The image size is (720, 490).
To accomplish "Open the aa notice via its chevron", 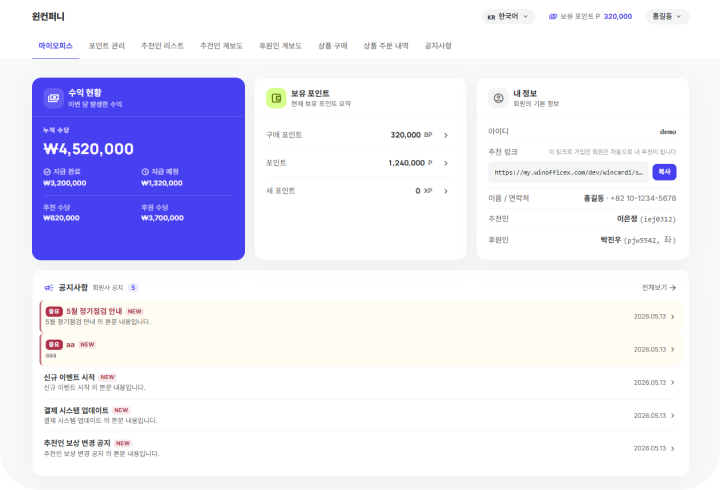I will click(x=673, y=349).
